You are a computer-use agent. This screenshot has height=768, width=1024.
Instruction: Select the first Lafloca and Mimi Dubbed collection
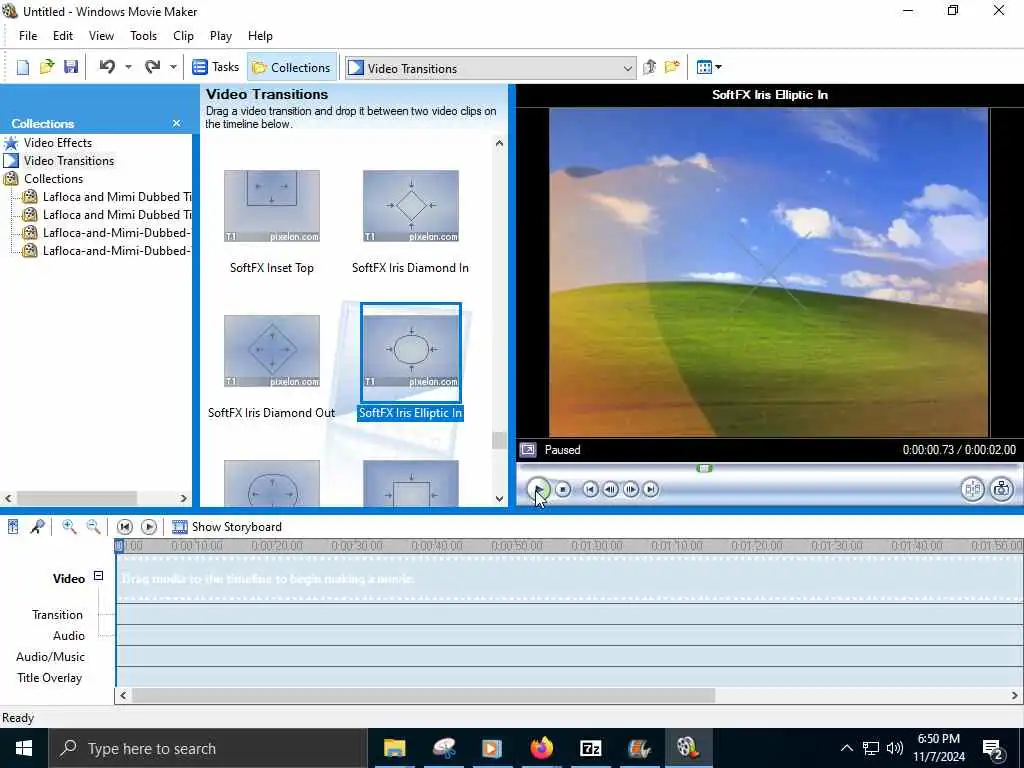click(116, 197)
